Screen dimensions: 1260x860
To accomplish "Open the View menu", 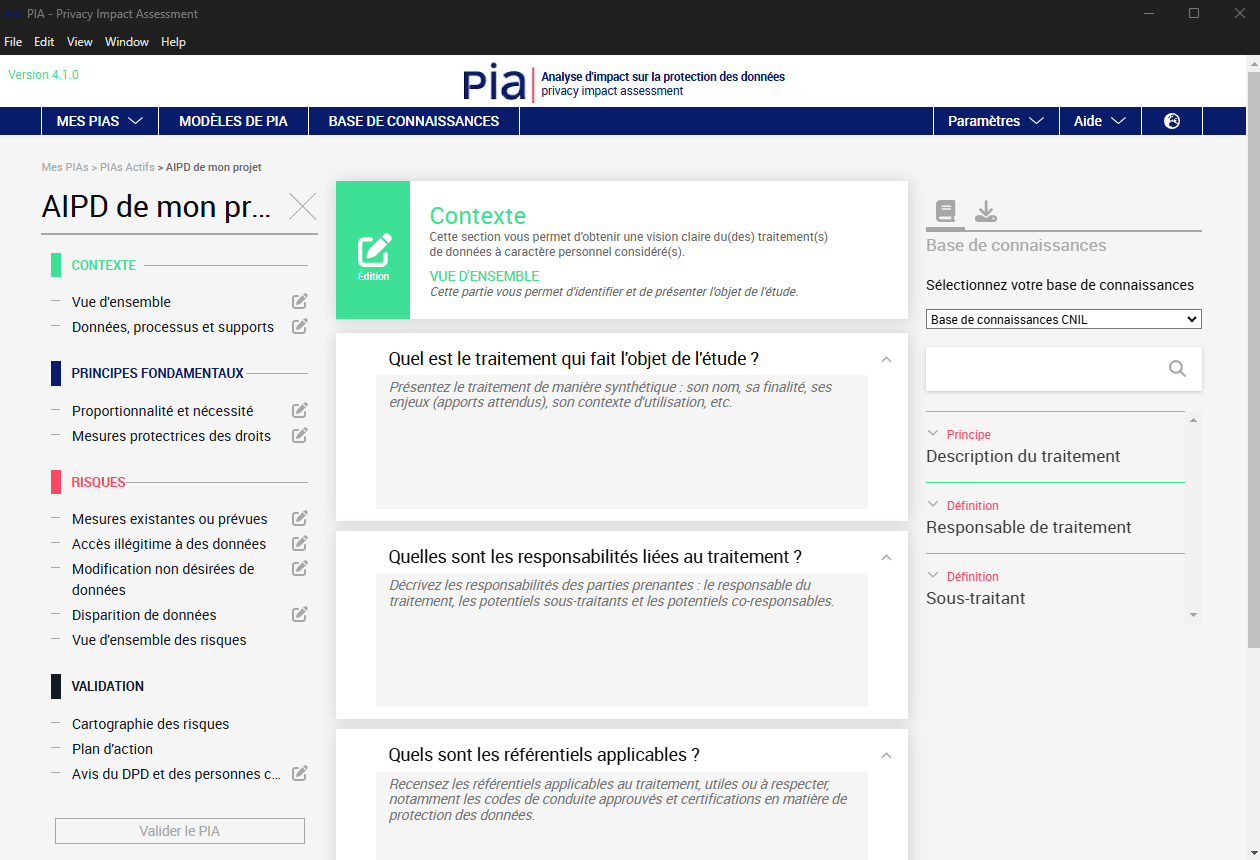I will coord(80,42).
